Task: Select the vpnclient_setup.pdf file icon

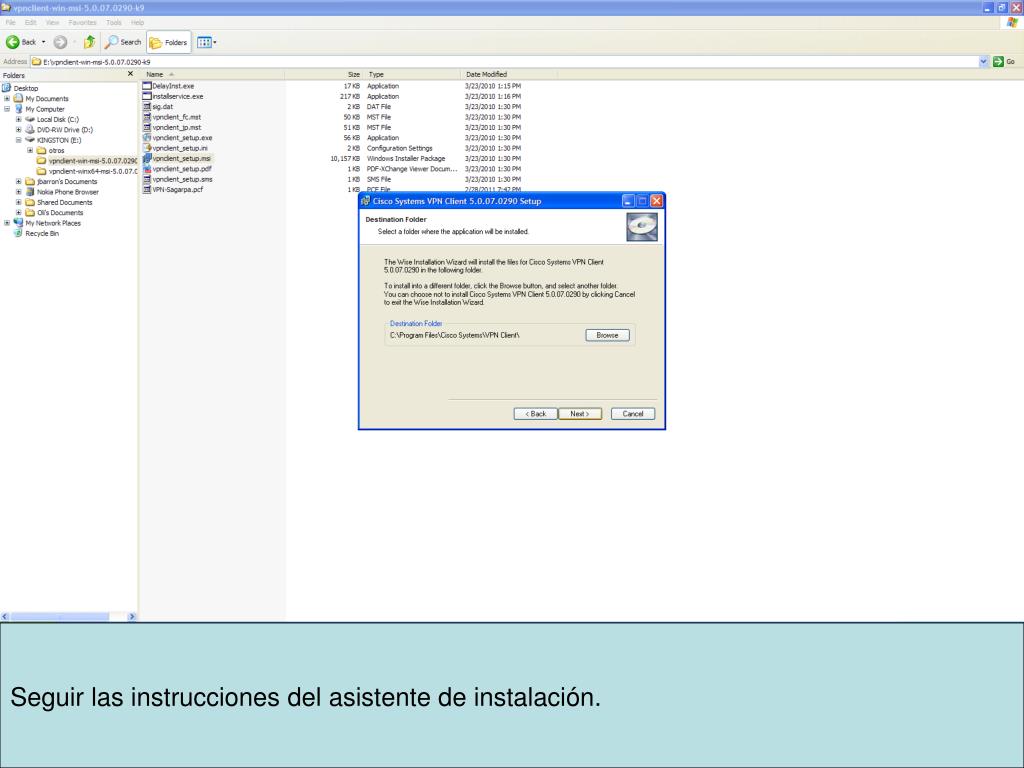Action: pos(147,169)
